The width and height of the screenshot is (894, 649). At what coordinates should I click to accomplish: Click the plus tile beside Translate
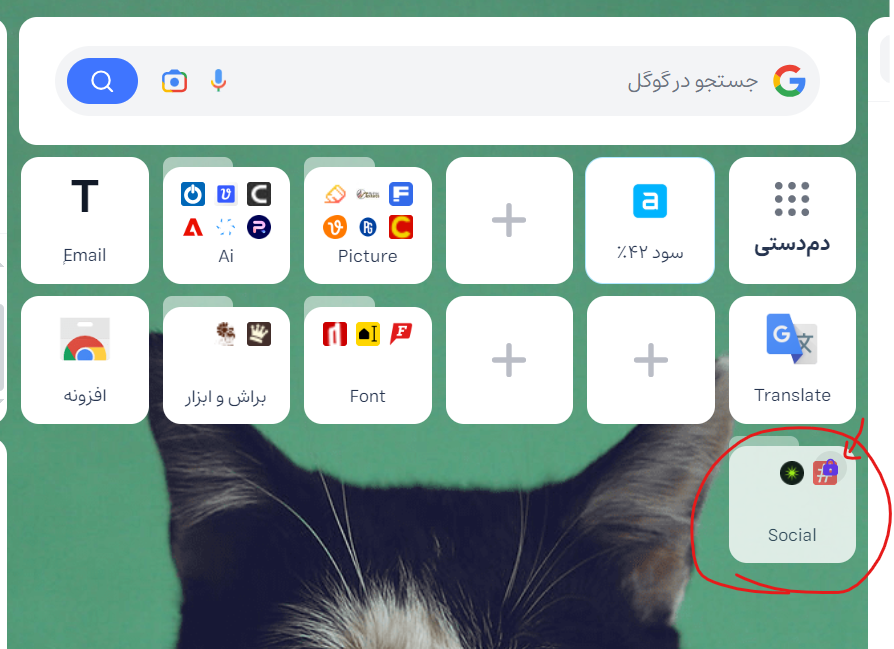(x=651, y=360)
